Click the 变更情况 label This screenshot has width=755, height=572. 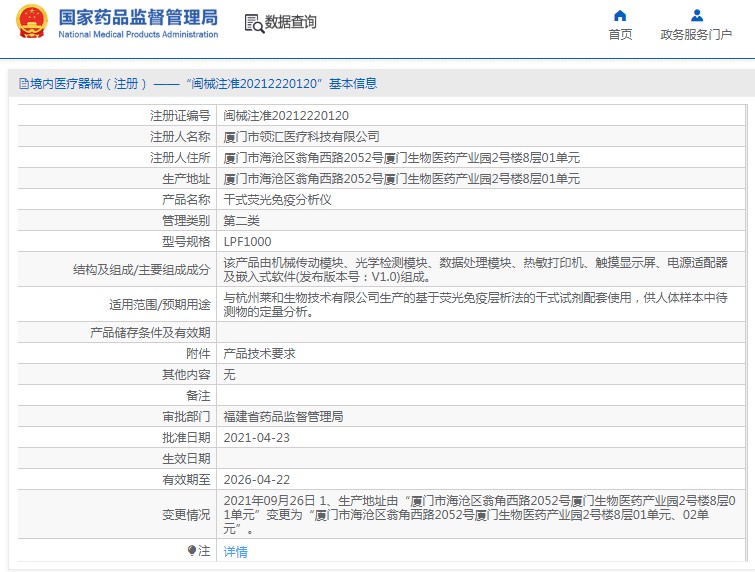pyautogui.click(x=186, y=515)
